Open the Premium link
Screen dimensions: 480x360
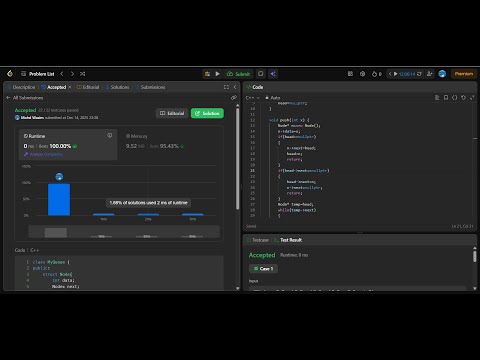(464, 74)
